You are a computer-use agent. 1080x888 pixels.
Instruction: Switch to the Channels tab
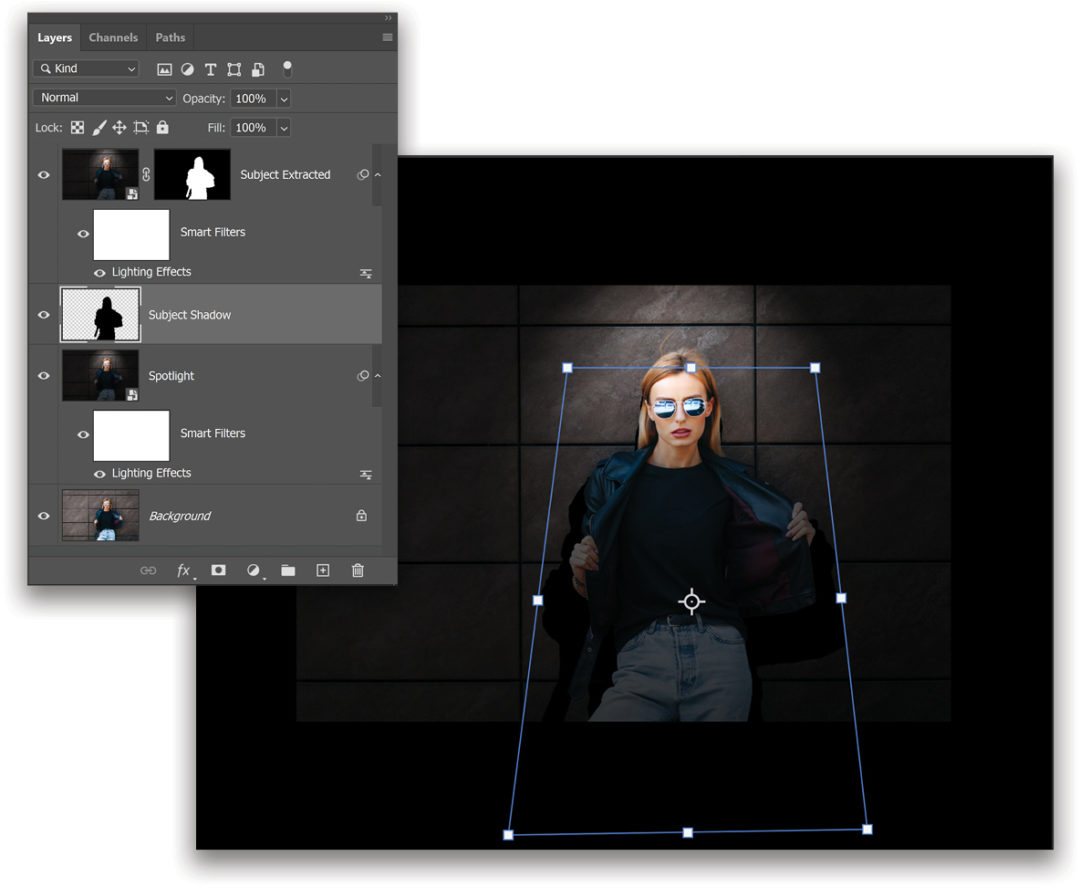tap(113, 37)
